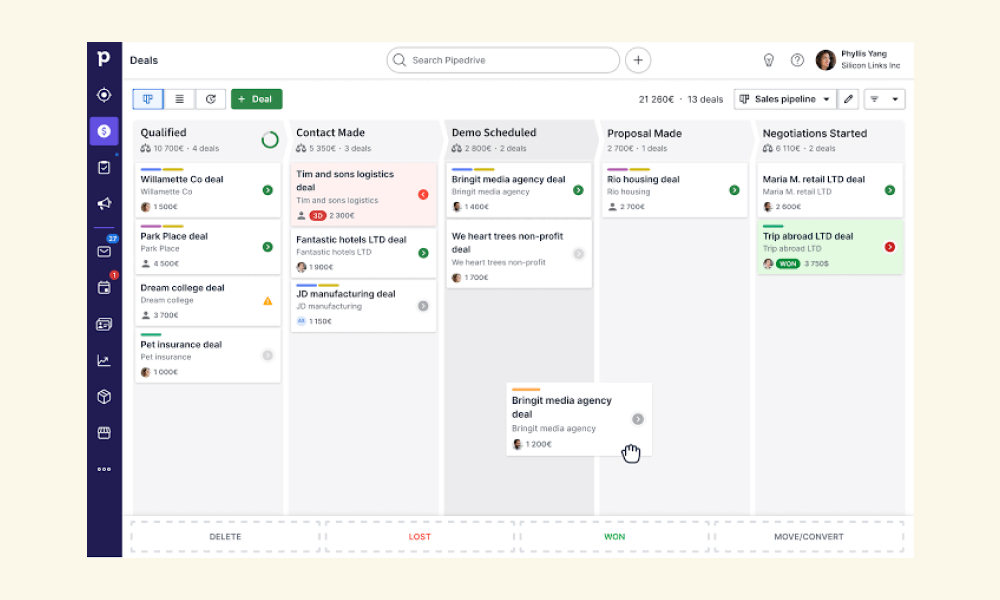
Task: Open the Park Place deal card
Action: pyautogui.click(x=208, y=247)
